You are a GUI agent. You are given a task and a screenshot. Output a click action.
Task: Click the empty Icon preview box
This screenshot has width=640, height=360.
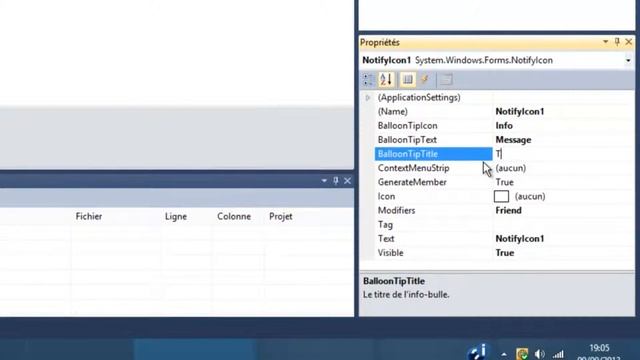[501, 196]
